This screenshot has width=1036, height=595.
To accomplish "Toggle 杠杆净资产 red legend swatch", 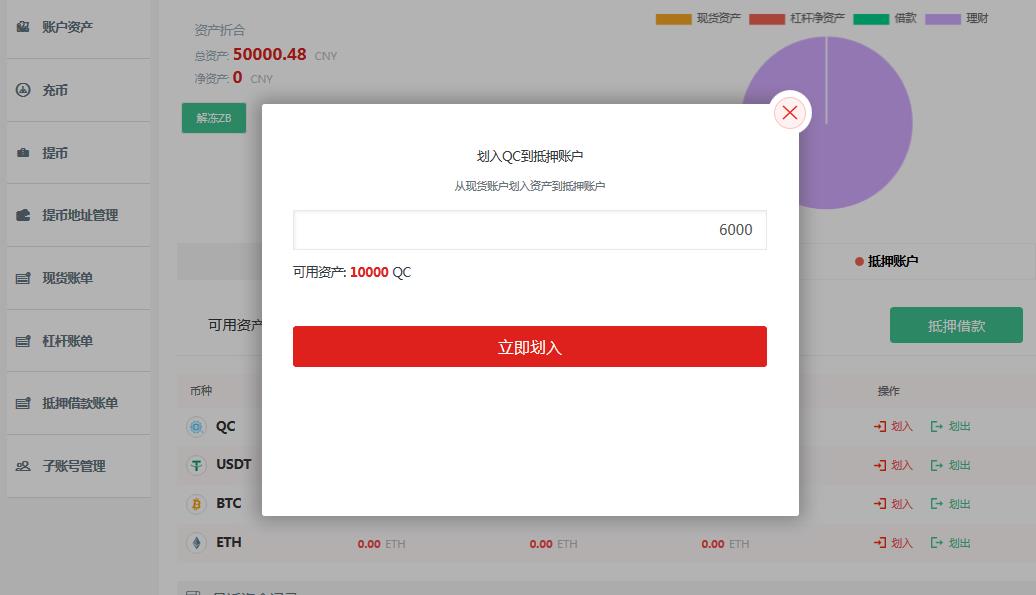I will coord(767,19).
